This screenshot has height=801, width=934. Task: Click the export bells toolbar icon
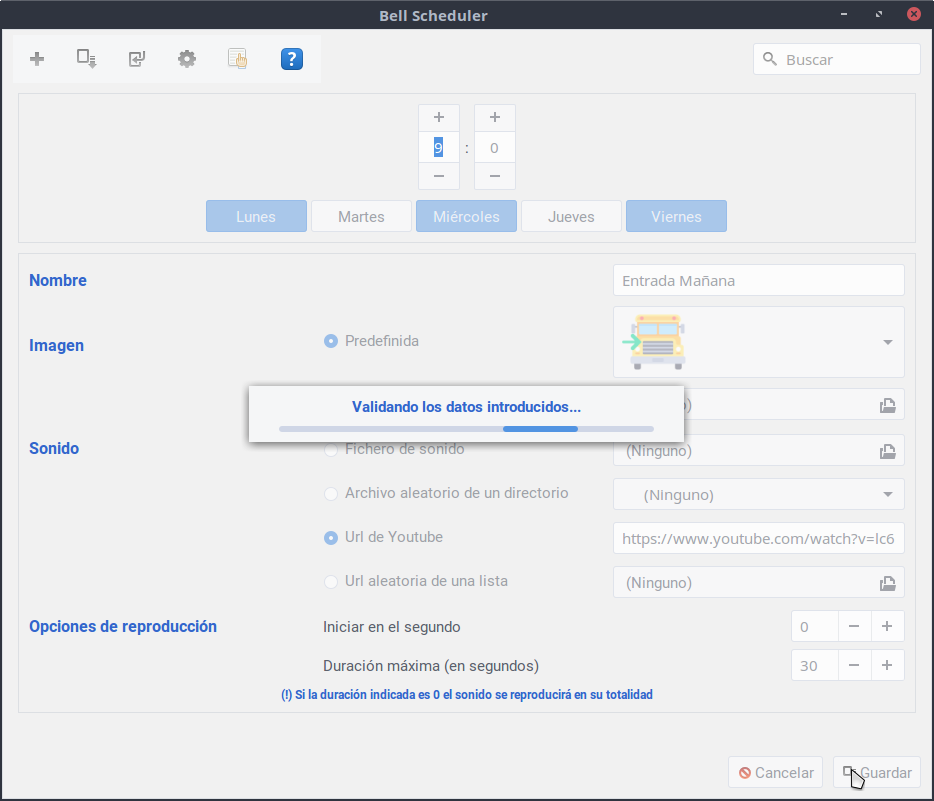coord(87,59)
